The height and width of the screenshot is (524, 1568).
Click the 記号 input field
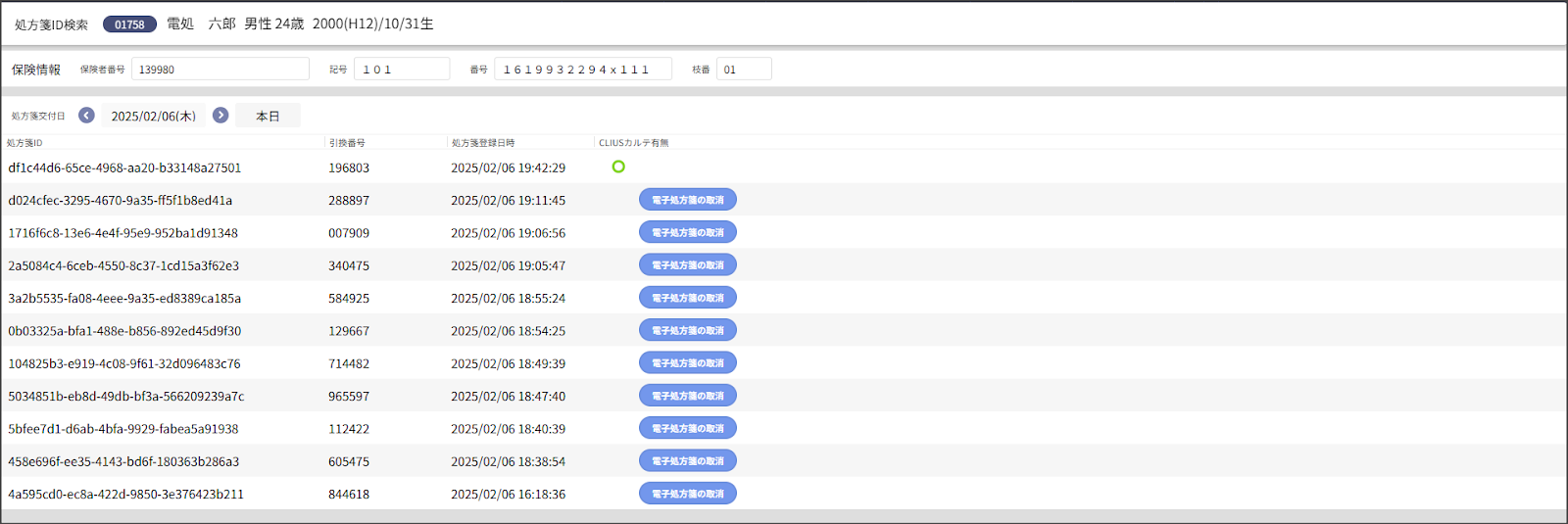click(x=401, y=70)
